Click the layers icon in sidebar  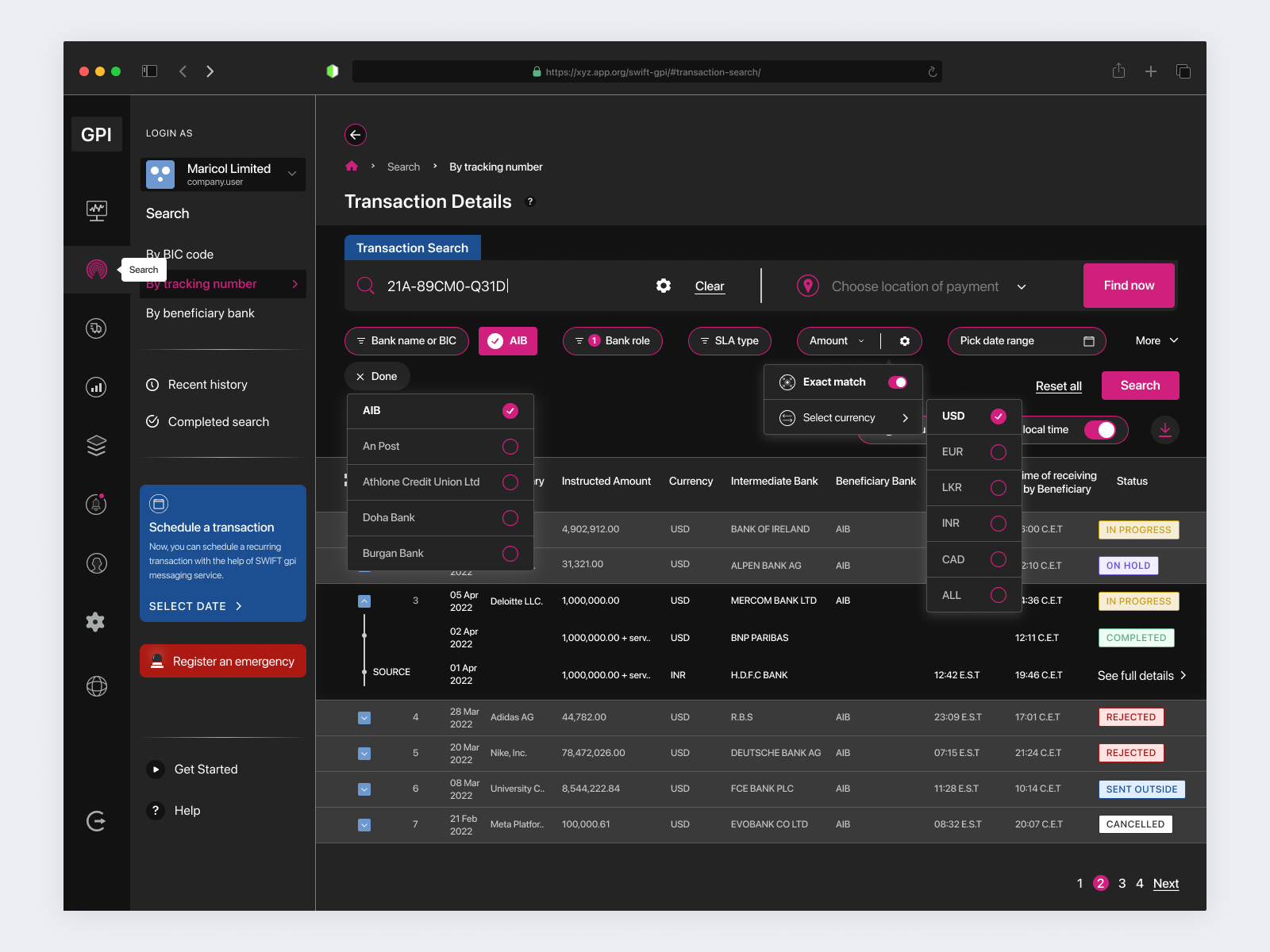click(96, 445)
